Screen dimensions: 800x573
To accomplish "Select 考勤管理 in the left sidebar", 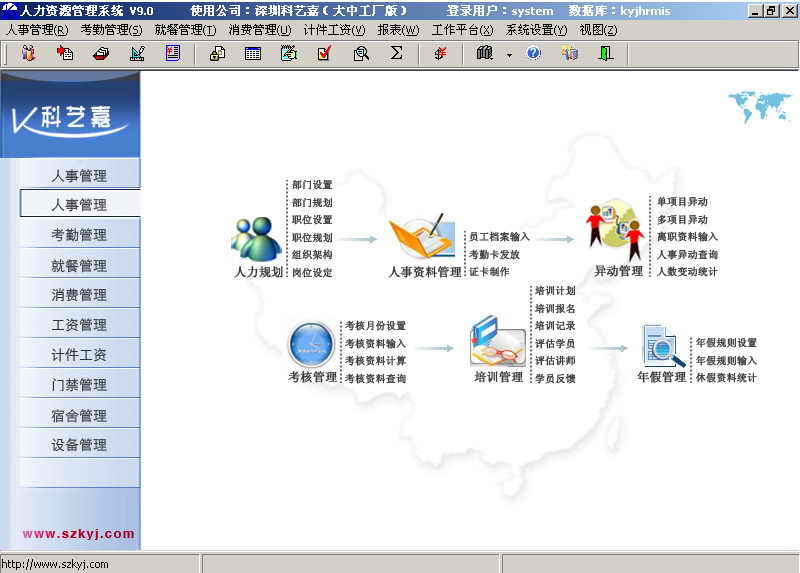I will click(x=79, y=235).
